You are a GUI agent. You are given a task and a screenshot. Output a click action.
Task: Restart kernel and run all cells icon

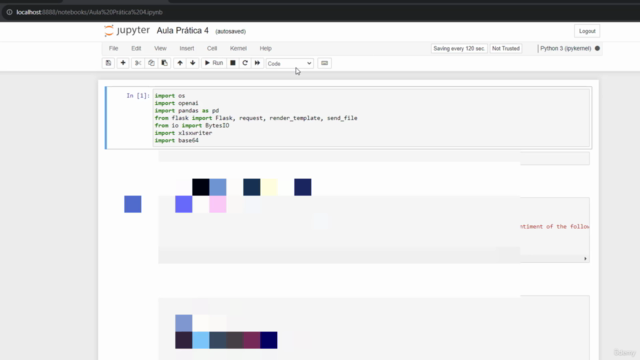coord(257,63)
